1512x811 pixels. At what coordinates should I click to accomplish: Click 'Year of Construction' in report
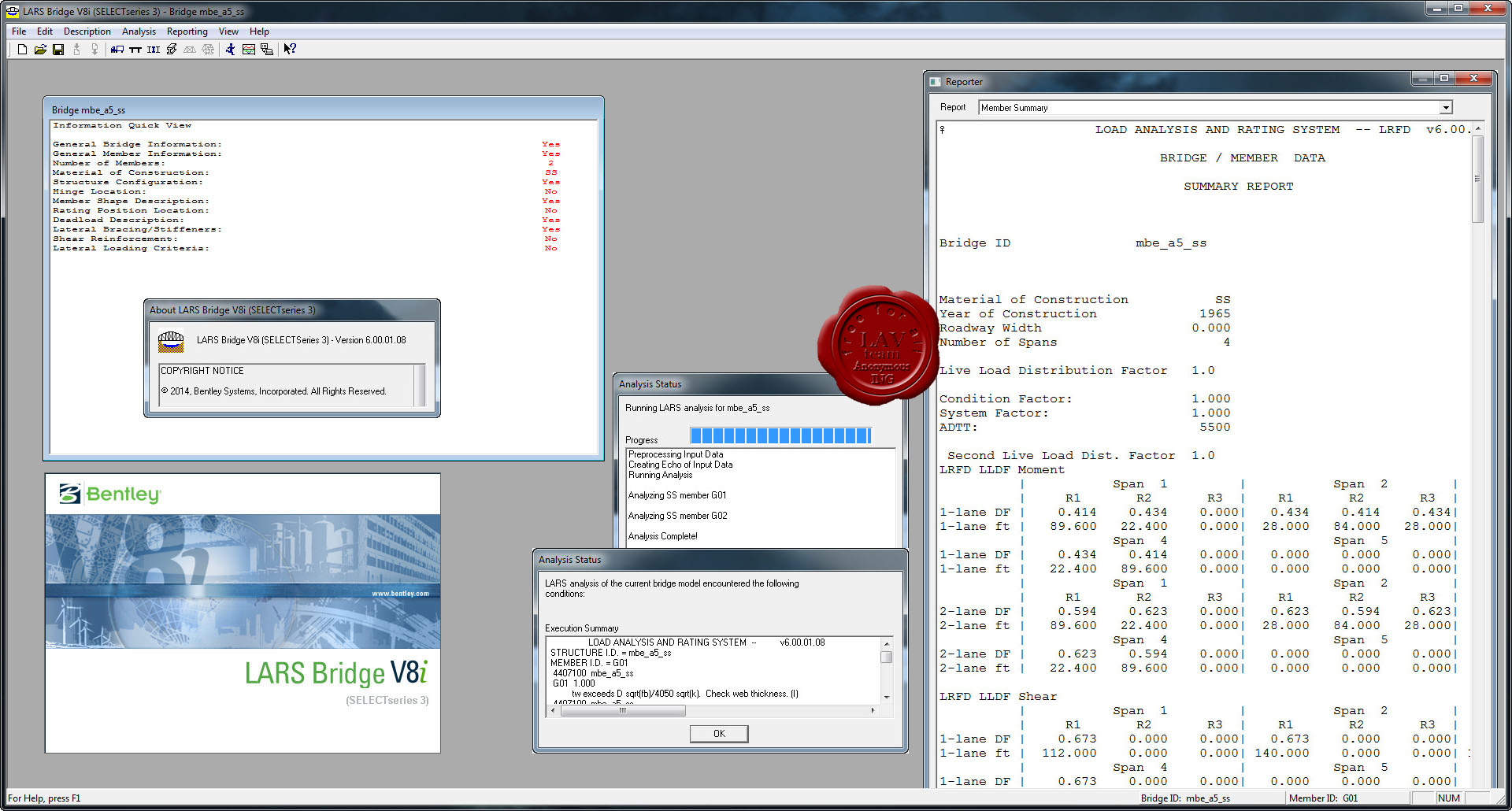[1084, 314]
